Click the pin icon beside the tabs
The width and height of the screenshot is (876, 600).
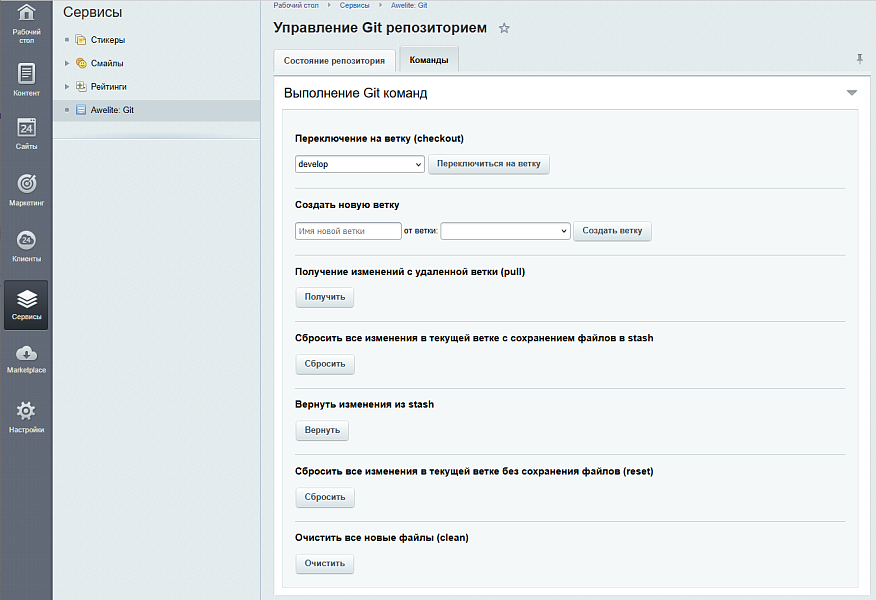click(x=859, y=59)
